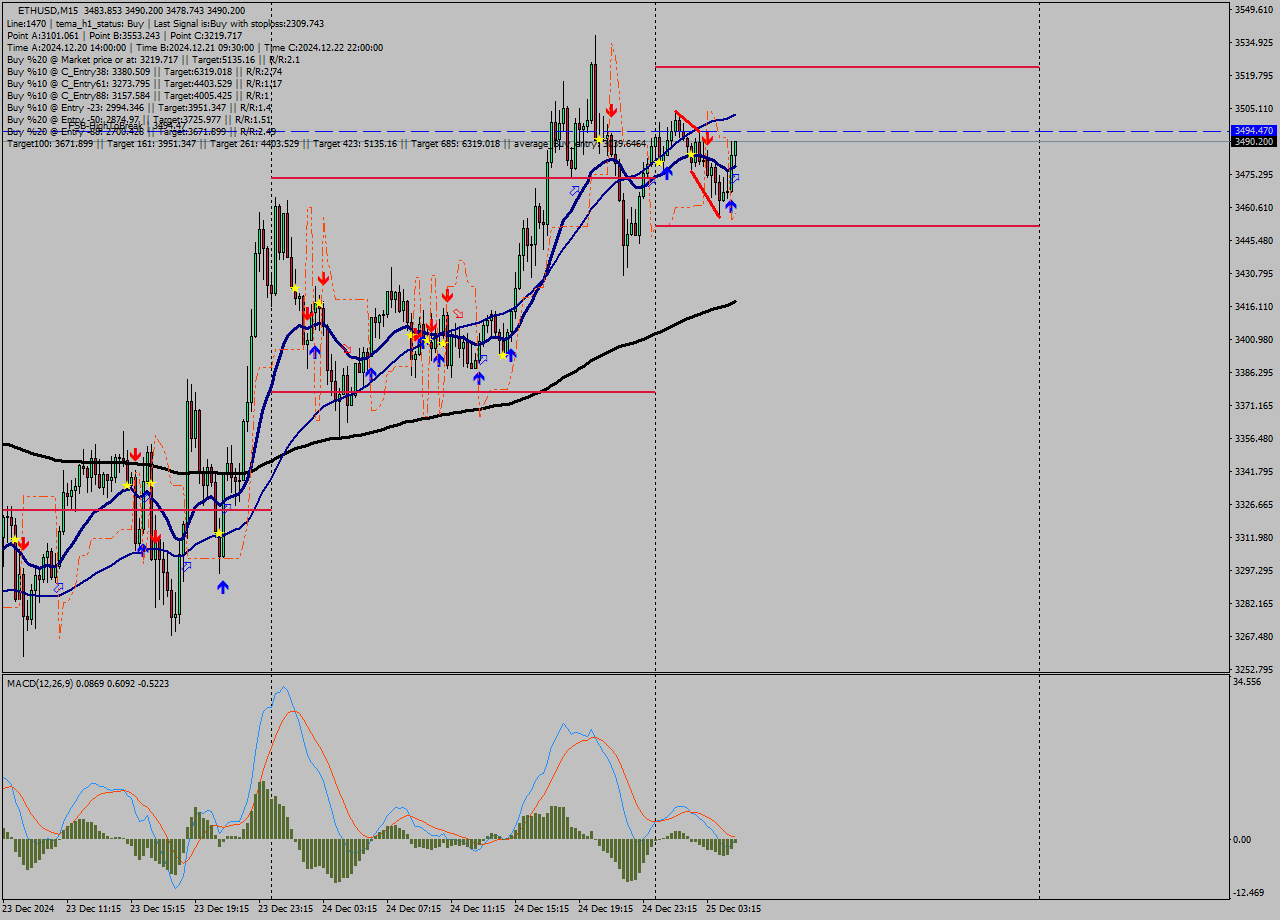This screenshot has height=920, width=1280.
Task: Click the FSB-HighToBreak label
Action: click(125, 127)
